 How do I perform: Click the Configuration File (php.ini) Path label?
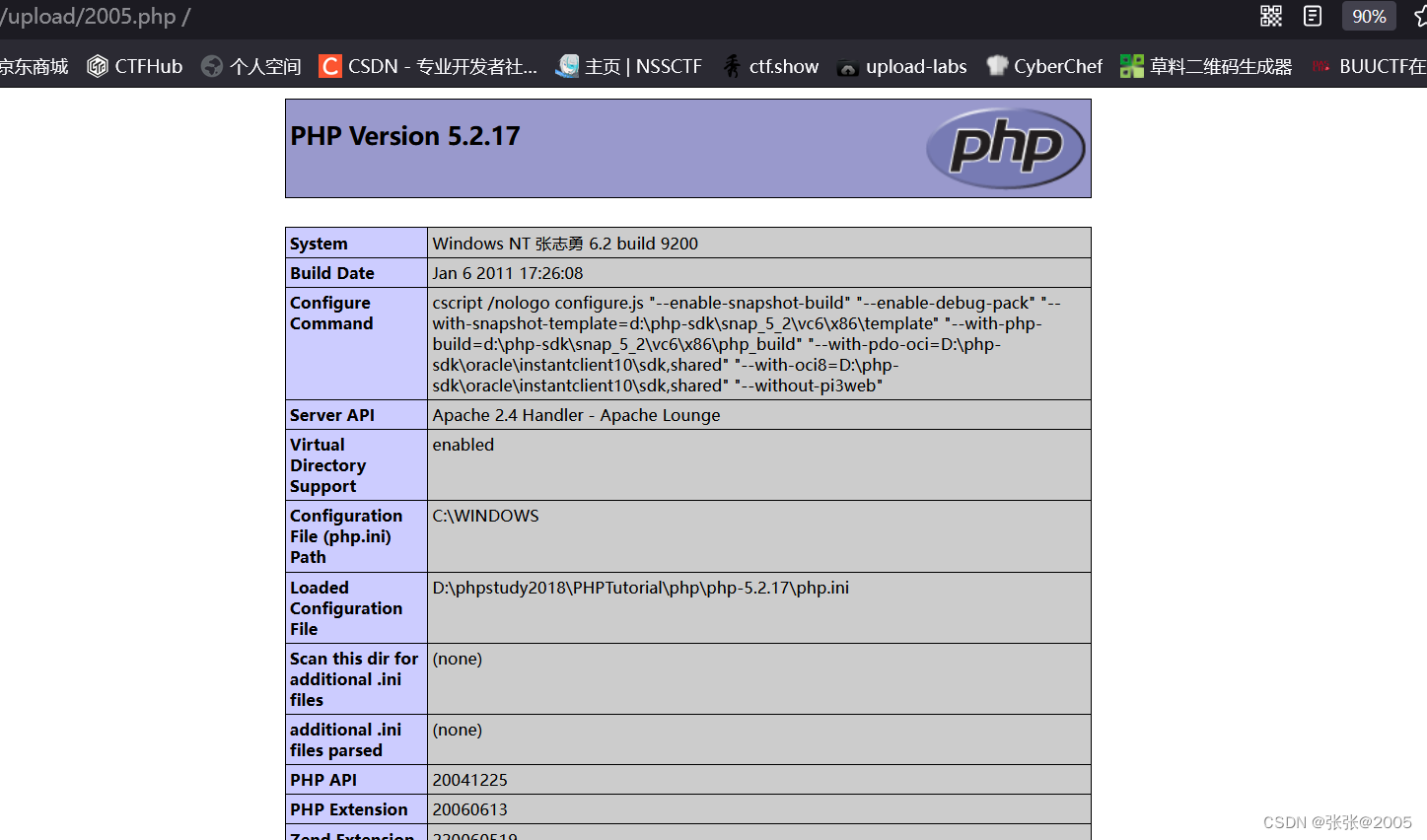click(x=346, y=536)
